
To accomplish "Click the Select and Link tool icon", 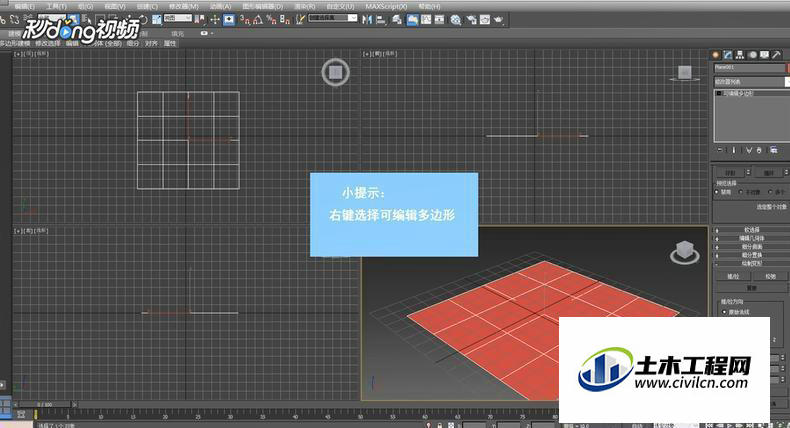I will [3, 20].
